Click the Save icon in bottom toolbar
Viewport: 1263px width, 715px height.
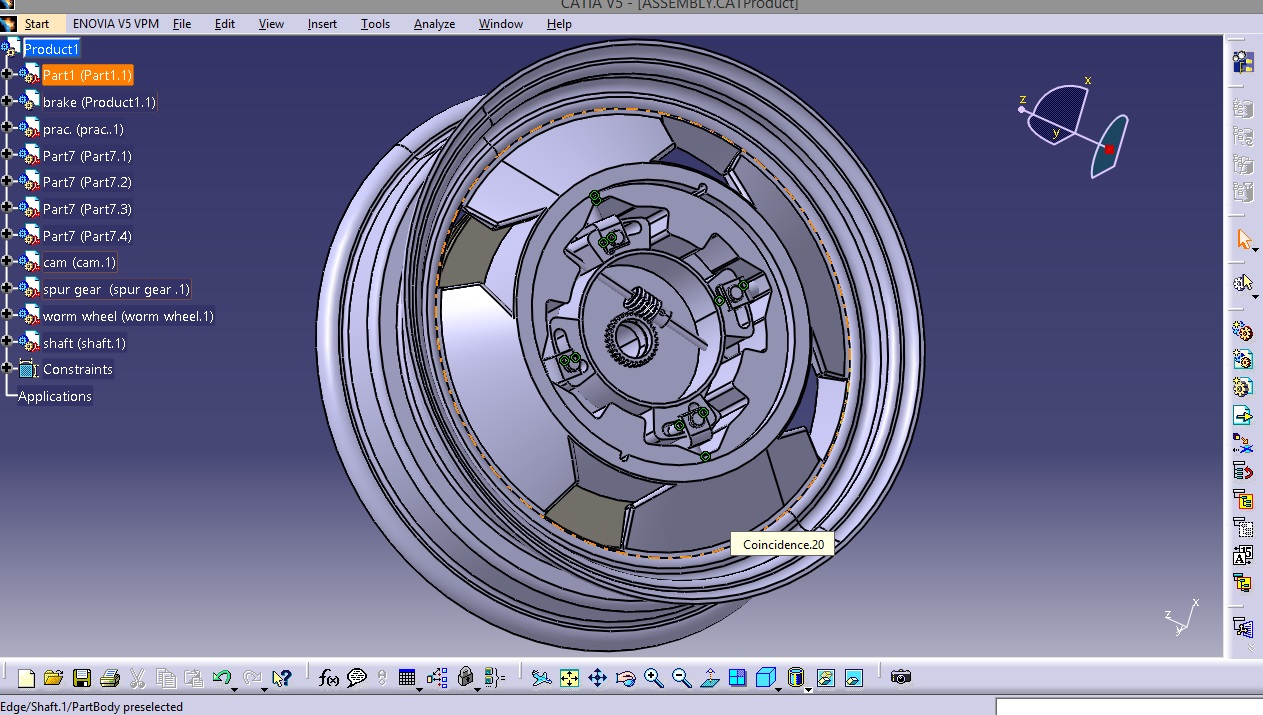(82, 678)
